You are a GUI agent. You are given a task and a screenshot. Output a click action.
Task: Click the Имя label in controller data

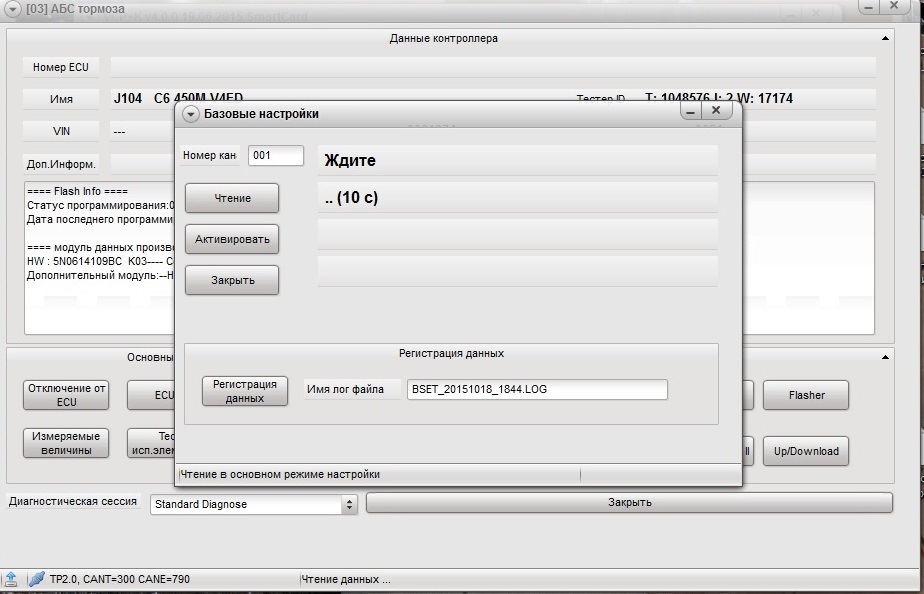[x=61, y=99]
